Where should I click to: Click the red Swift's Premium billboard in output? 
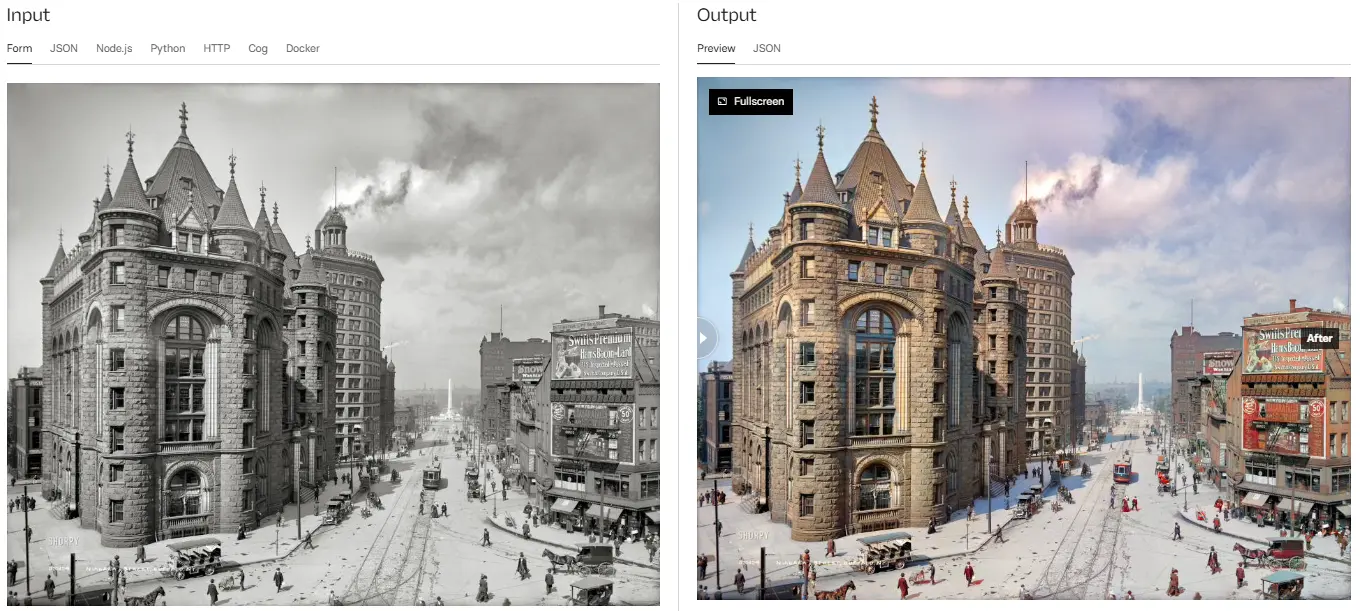1284,350
